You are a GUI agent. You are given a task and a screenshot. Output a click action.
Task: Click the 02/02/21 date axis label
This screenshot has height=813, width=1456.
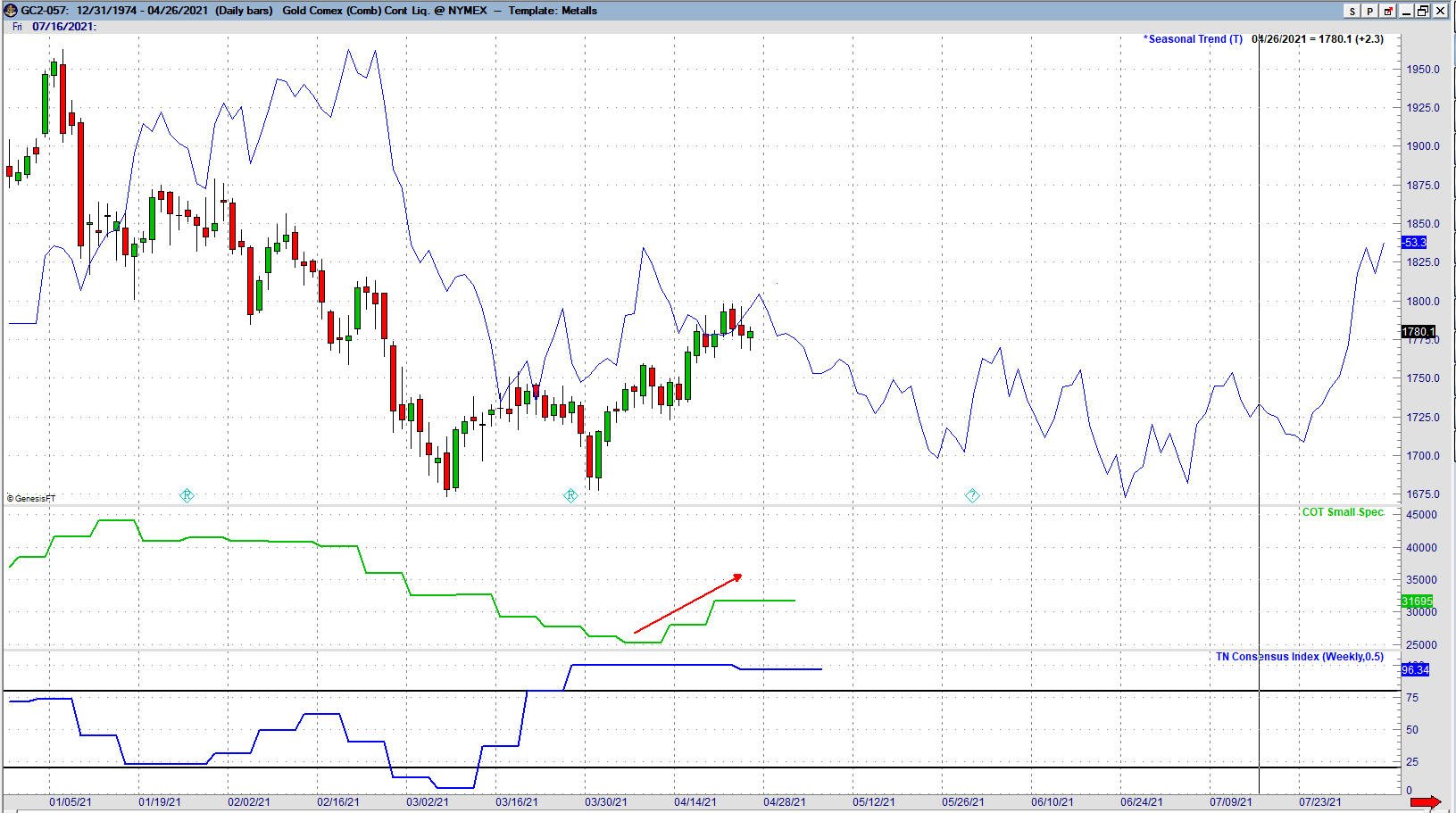click(249, 802)
